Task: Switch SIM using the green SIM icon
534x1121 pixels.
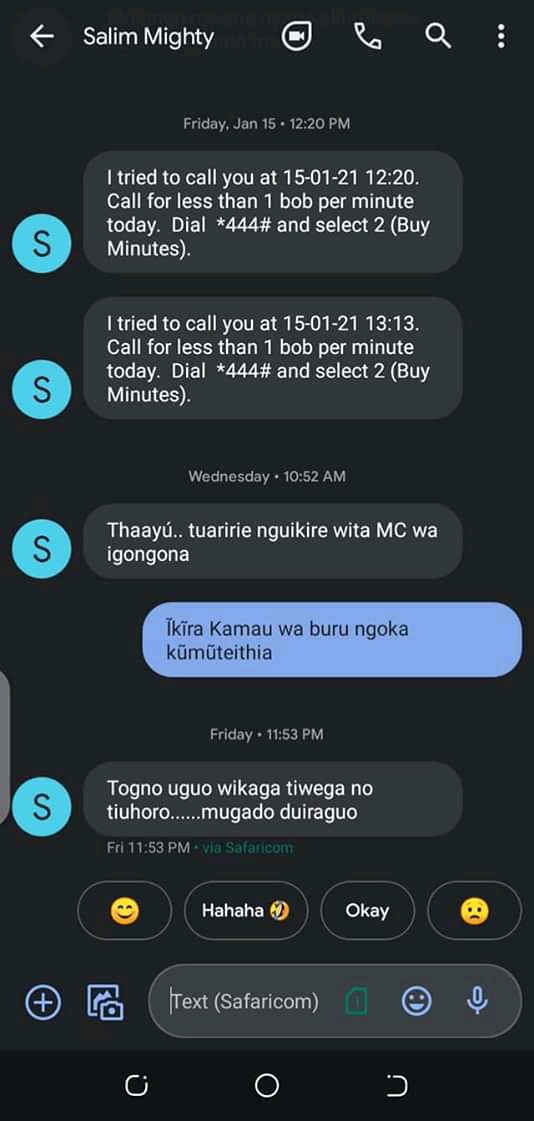Action: tap(357, 1001)
